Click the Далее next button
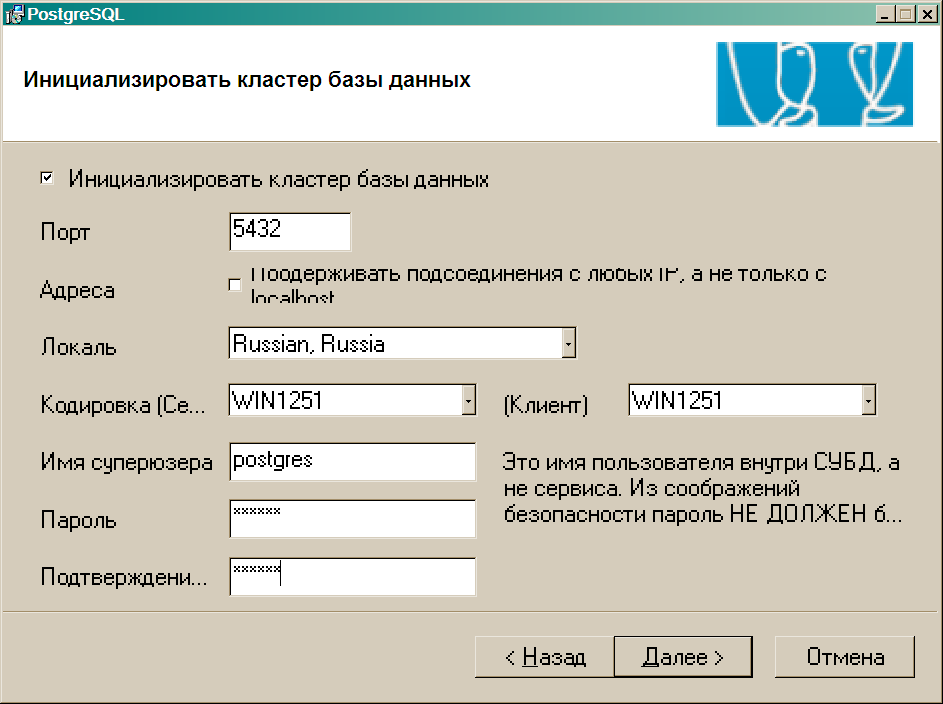Screen dimensions: 943x704 [683, 657]
